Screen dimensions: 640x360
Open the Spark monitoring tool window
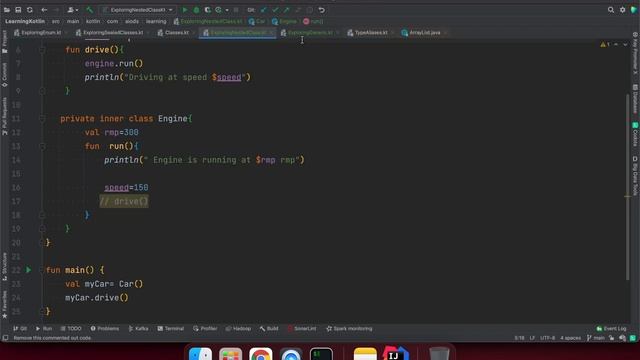(x=349, y=329)
